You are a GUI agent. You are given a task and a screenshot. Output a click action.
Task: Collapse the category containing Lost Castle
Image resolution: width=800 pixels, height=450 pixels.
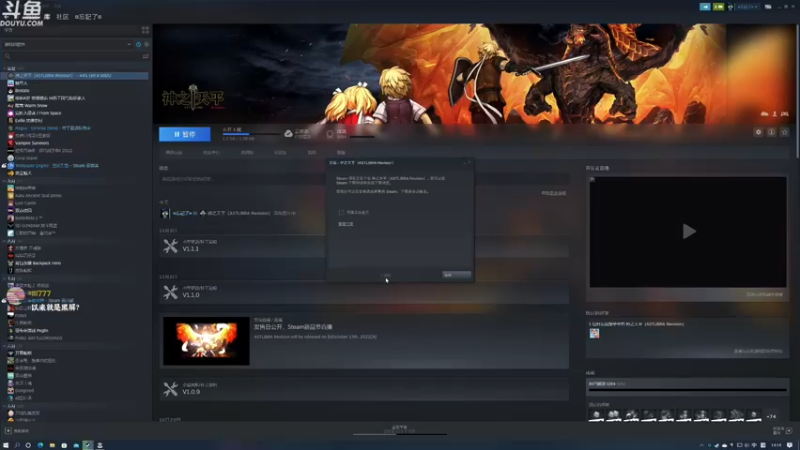pos(5,181)
